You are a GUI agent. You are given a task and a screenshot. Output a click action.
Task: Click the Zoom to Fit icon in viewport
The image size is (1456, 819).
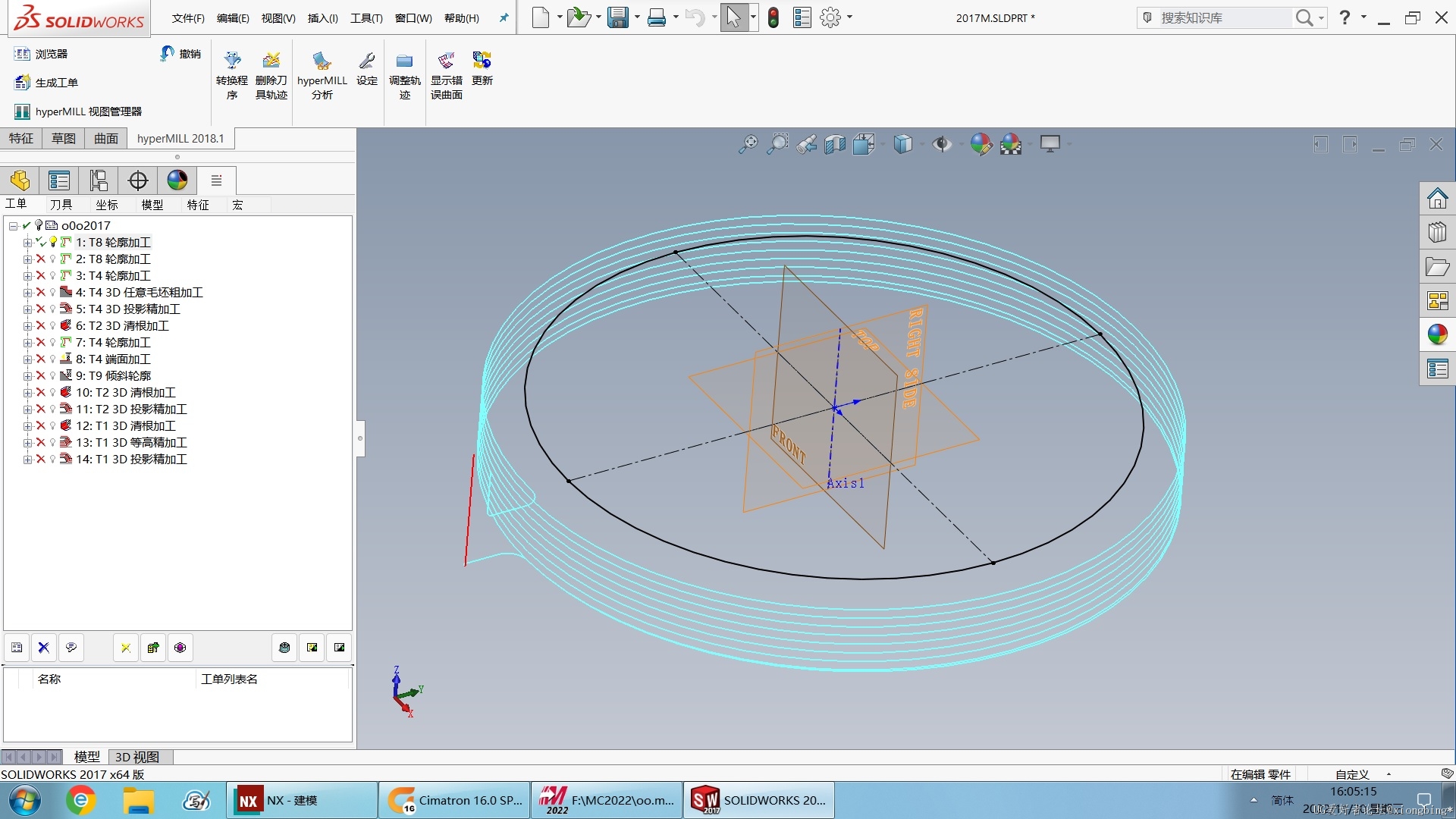point(748,144)
